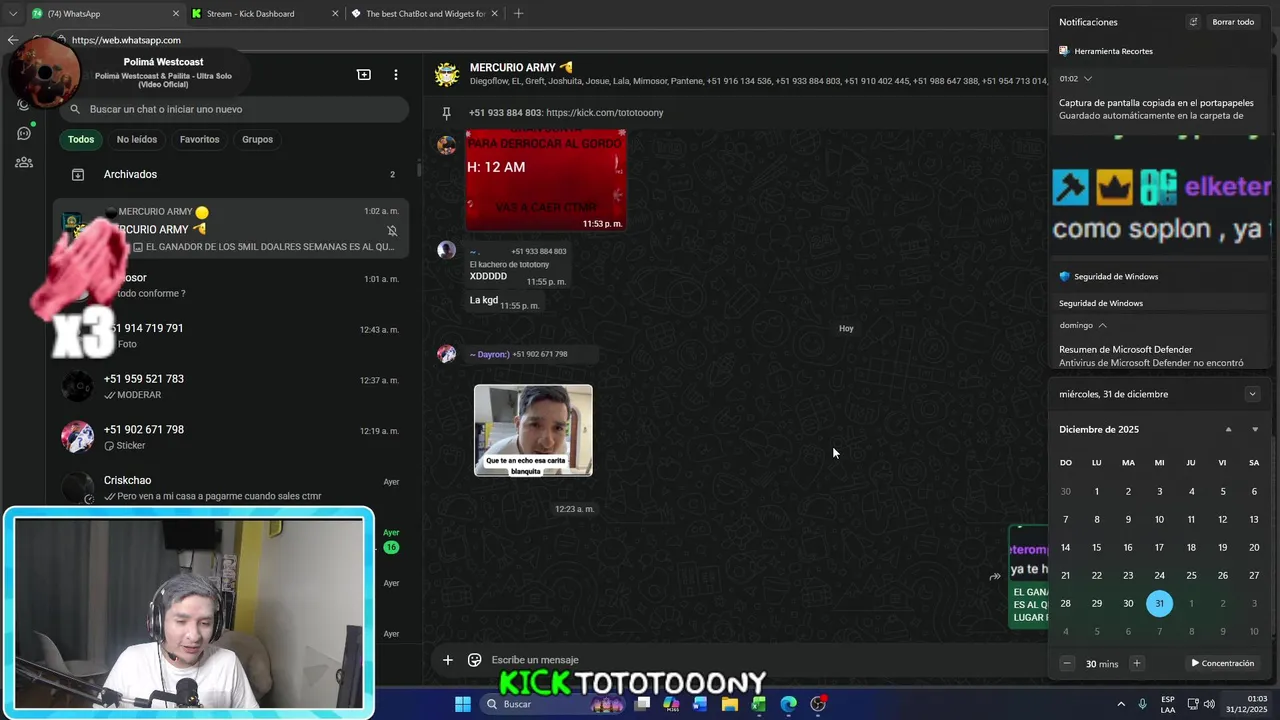This screenshot has width=1280, height=720.
Task: Select Grupos chat filter
Action: (x=257, y=139)
